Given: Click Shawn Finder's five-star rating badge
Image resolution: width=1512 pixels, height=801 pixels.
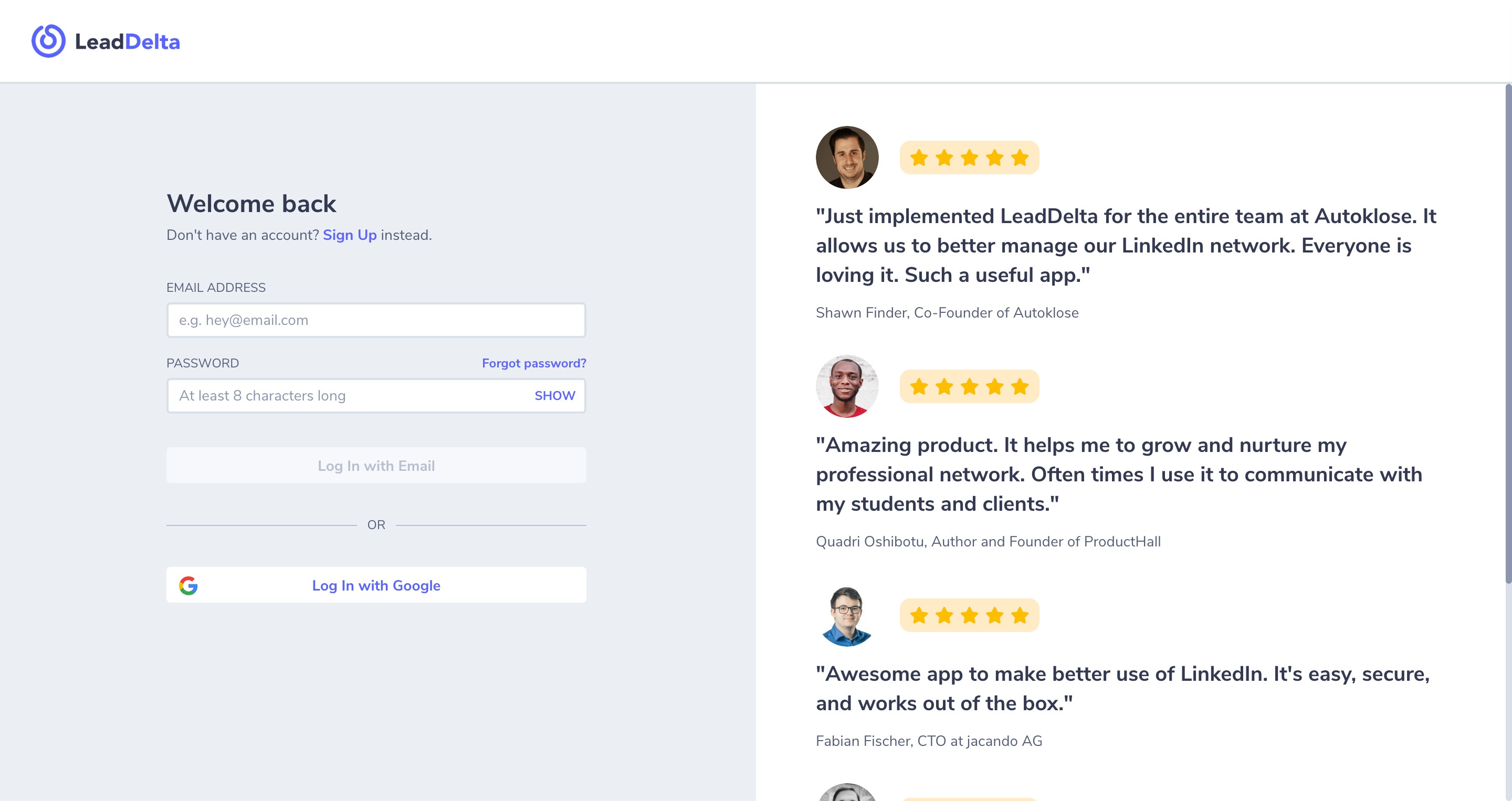Looking at the screenshot, I should (969, 157).
